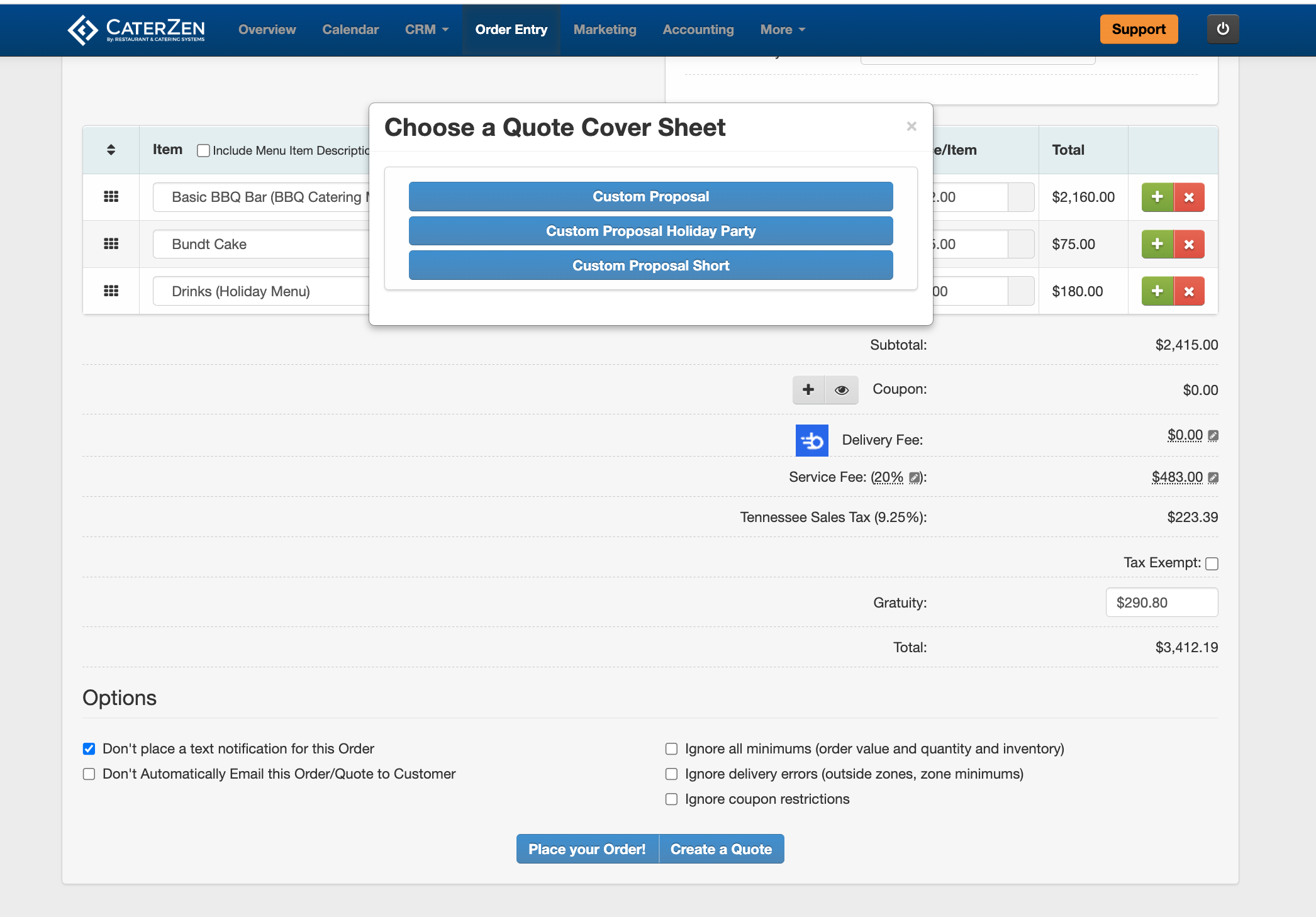Click the power logout icon
Viewport: 1316px width, 917px height.
point(1222,29)
